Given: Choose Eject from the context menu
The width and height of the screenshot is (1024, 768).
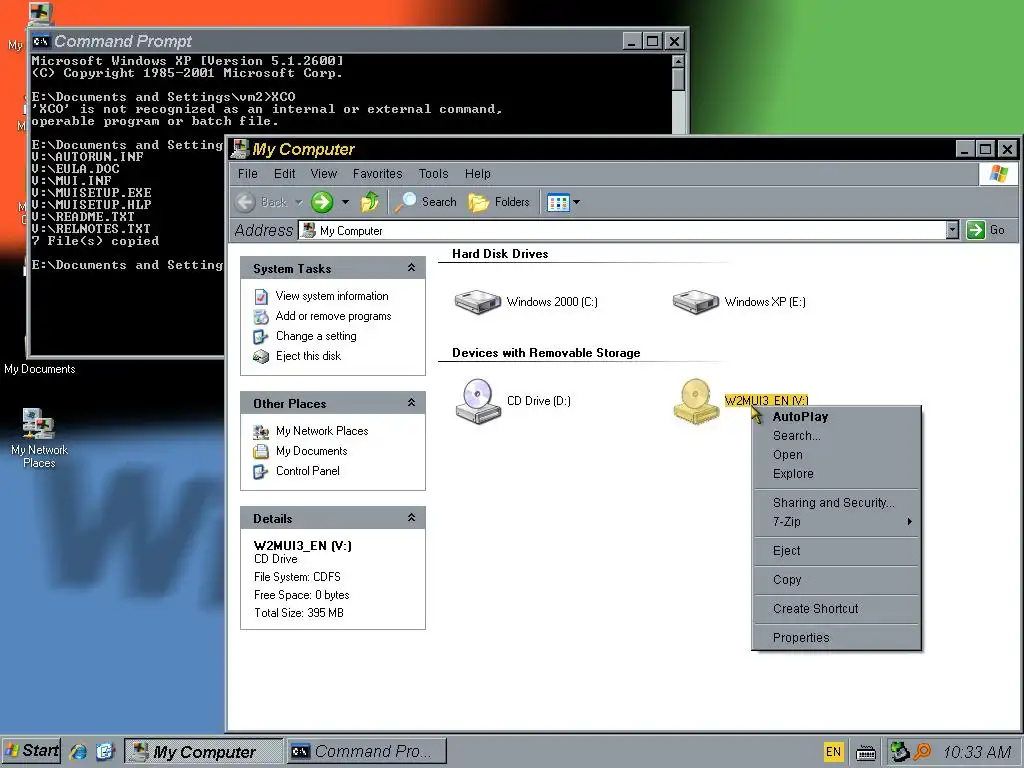Looking at the screenshot, I should click(836, 551).
